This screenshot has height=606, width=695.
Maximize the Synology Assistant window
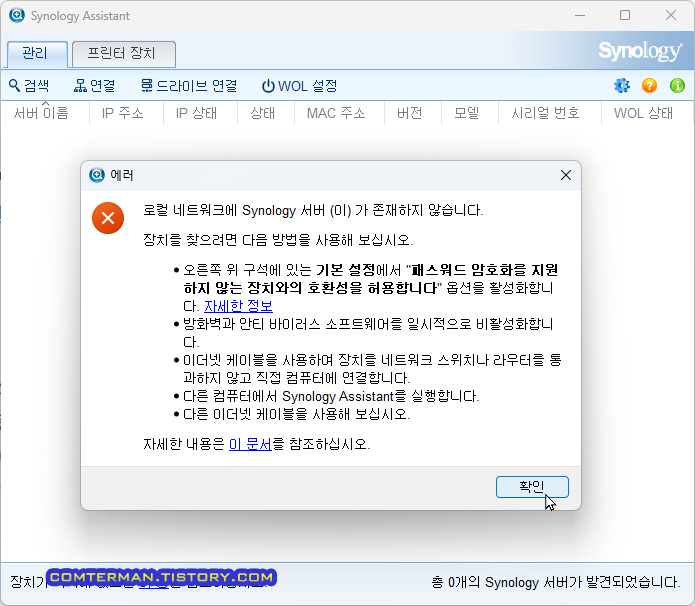[625, 16]
